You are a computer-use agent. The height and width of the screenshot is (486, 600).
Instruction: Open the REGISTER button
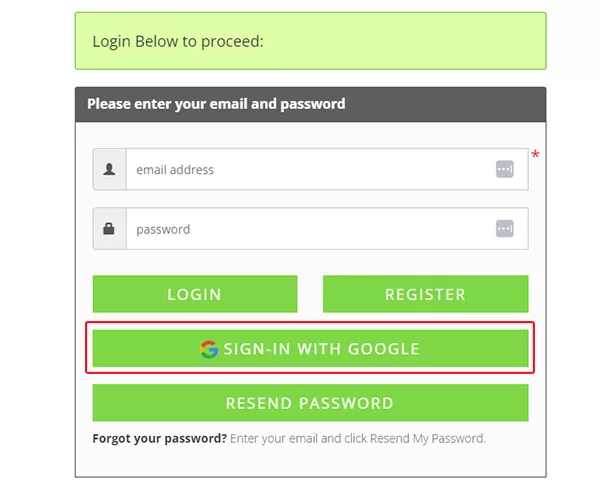coord(426,294)
